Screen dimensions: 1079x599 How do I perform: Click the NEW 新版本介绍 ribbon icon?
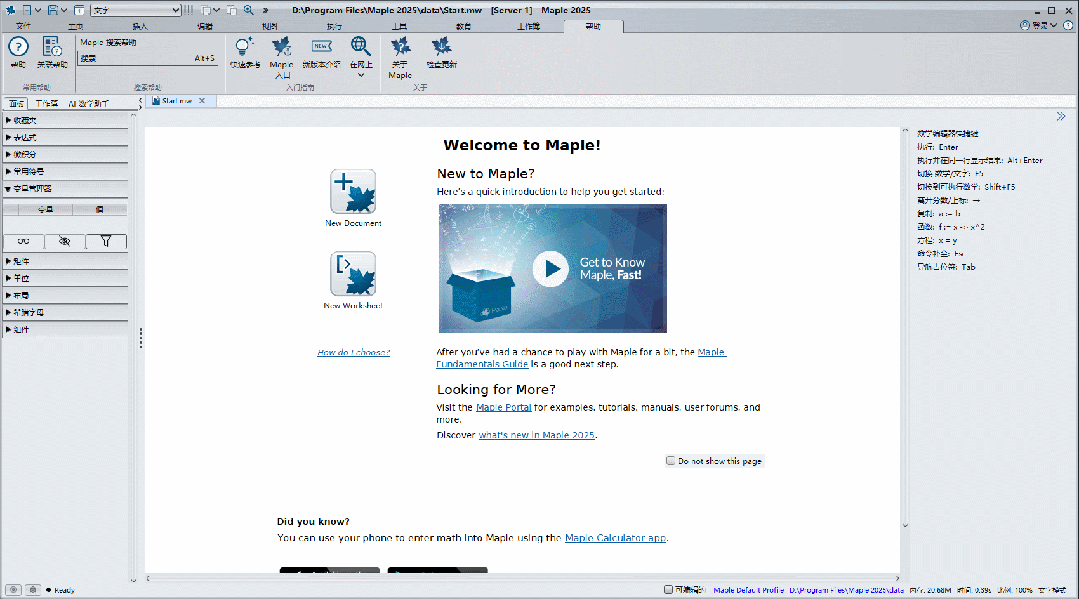[321, 47]
